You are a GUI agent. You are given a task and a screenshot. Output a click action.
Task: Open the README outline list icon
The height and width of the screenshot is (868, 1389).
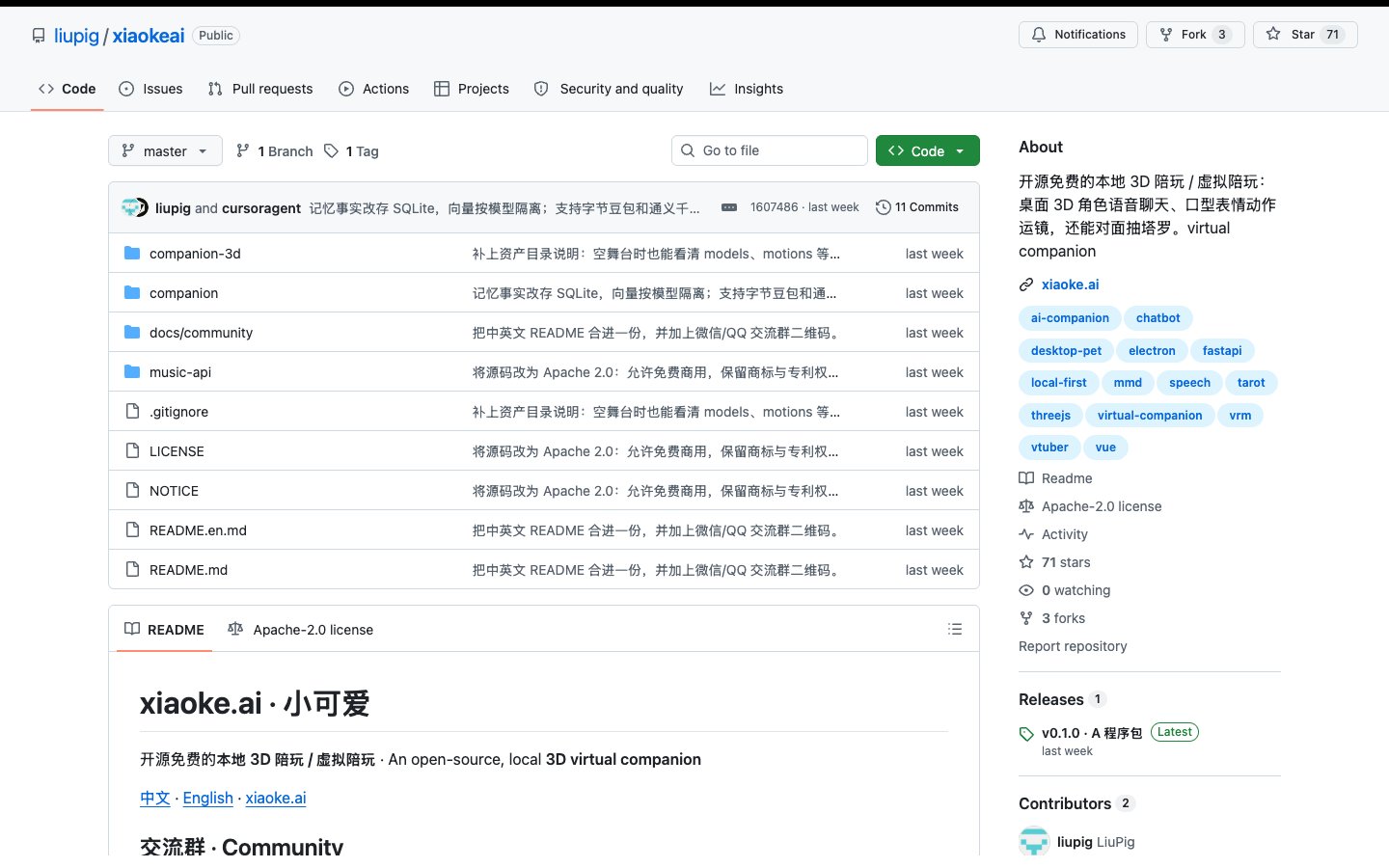[955, 629]
